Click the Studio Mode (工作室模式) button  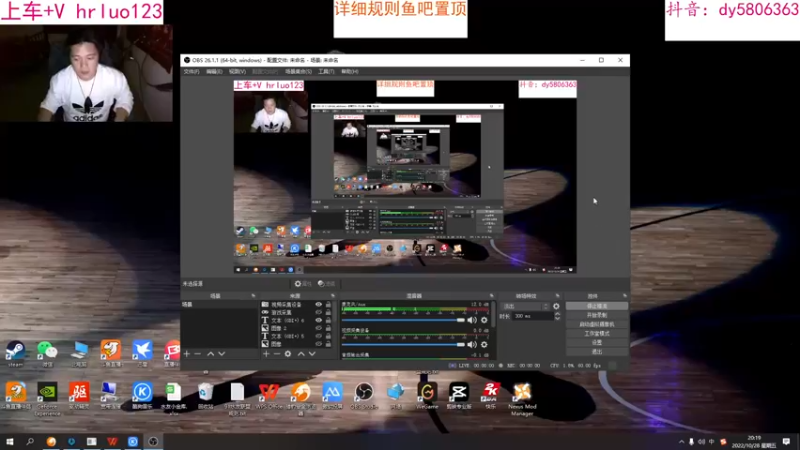pos(596,334)
